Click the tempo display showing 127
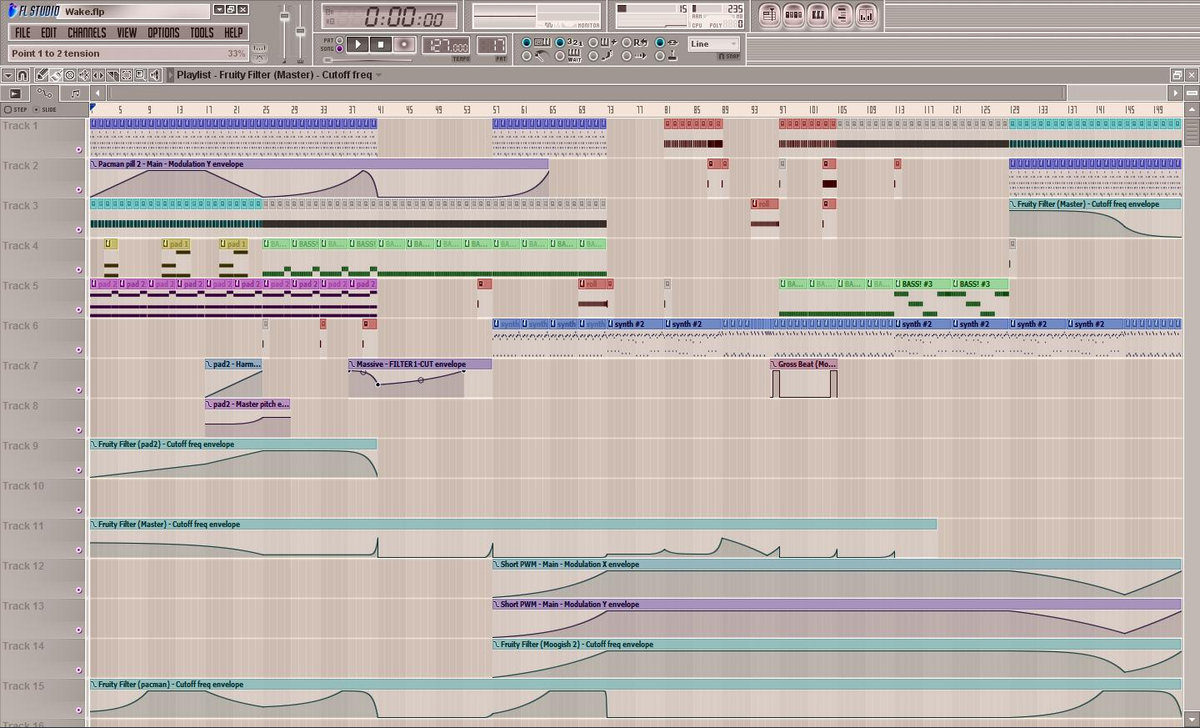The width and height of the screenshot is (1200, 728). click(446, 46)
